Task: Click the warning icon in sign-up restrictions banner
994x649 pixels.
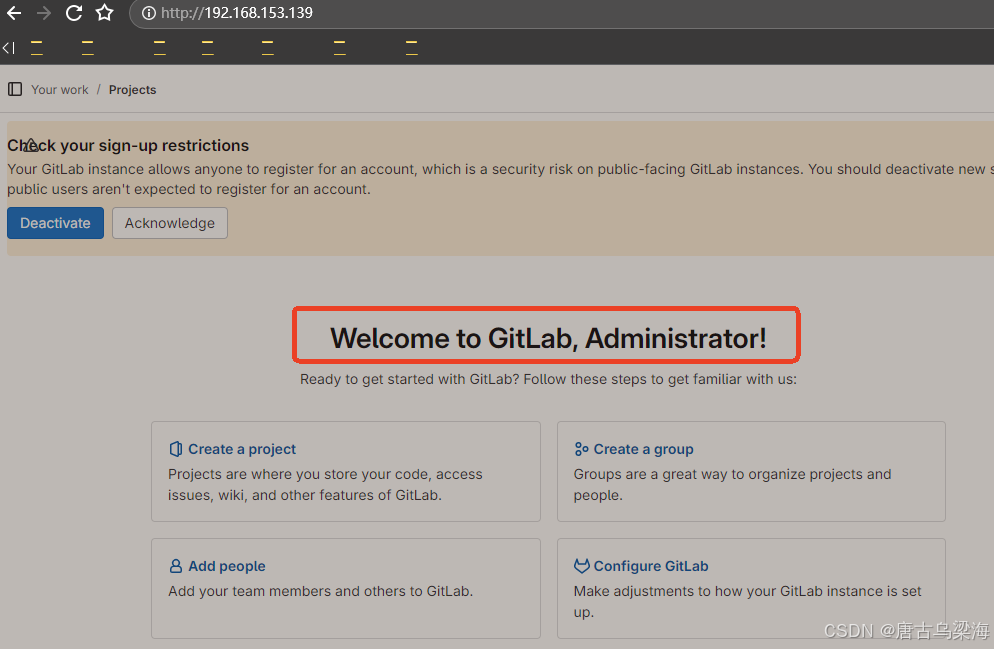Action: pos(30,145)
